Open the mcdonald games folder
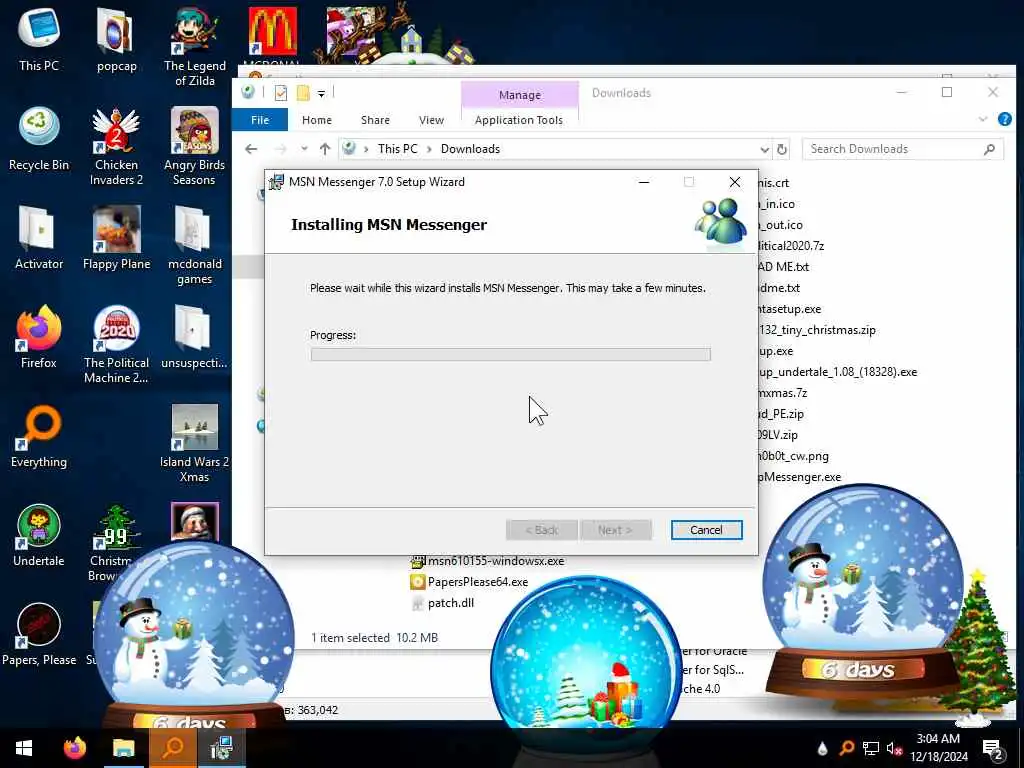 pos(195,246)
